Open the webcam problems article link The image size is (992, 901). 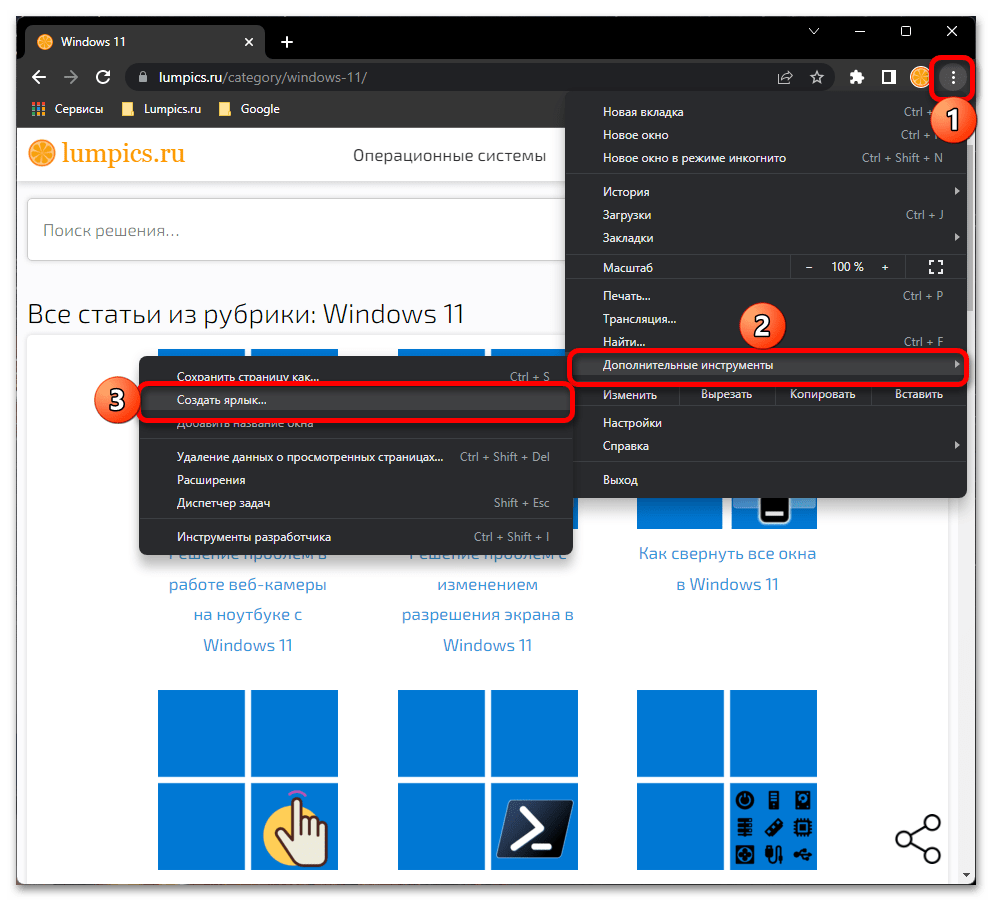[x=247, y=599]
